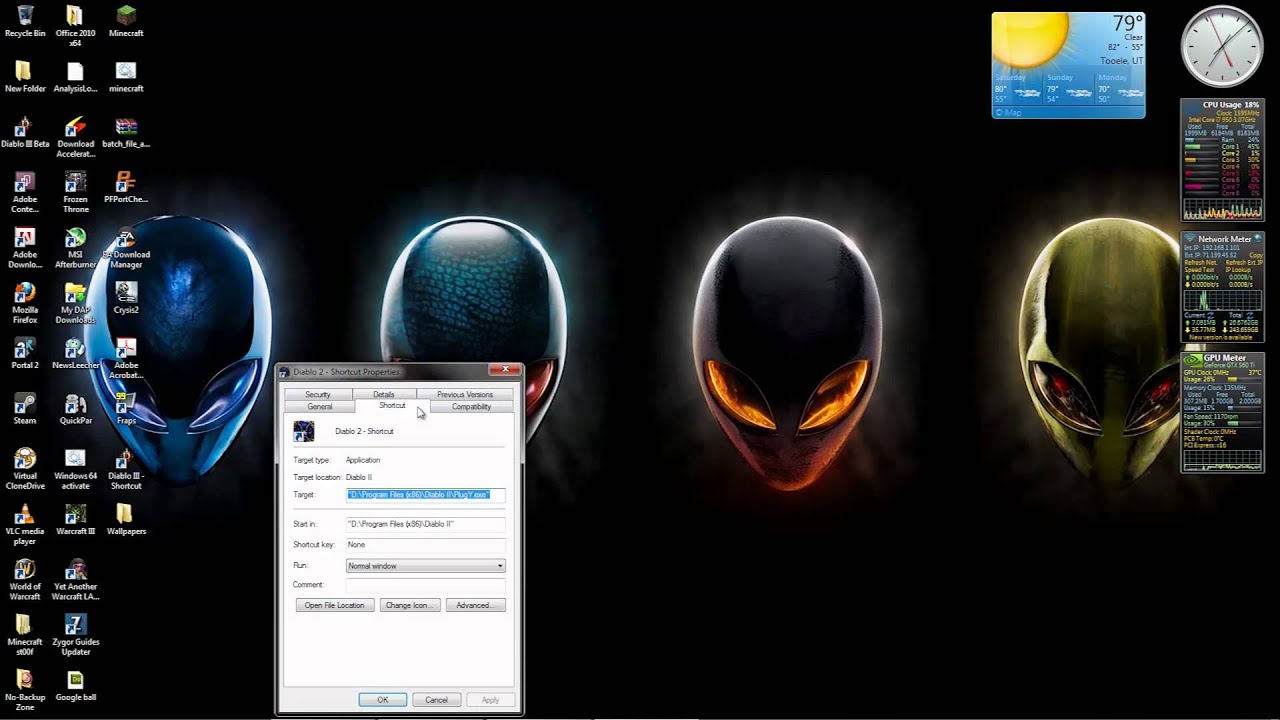Image resolution: width=1280 pixels, height=720 pixels.
Task: Select the lowercase minecraft file icon
Action: click(126, 76)
